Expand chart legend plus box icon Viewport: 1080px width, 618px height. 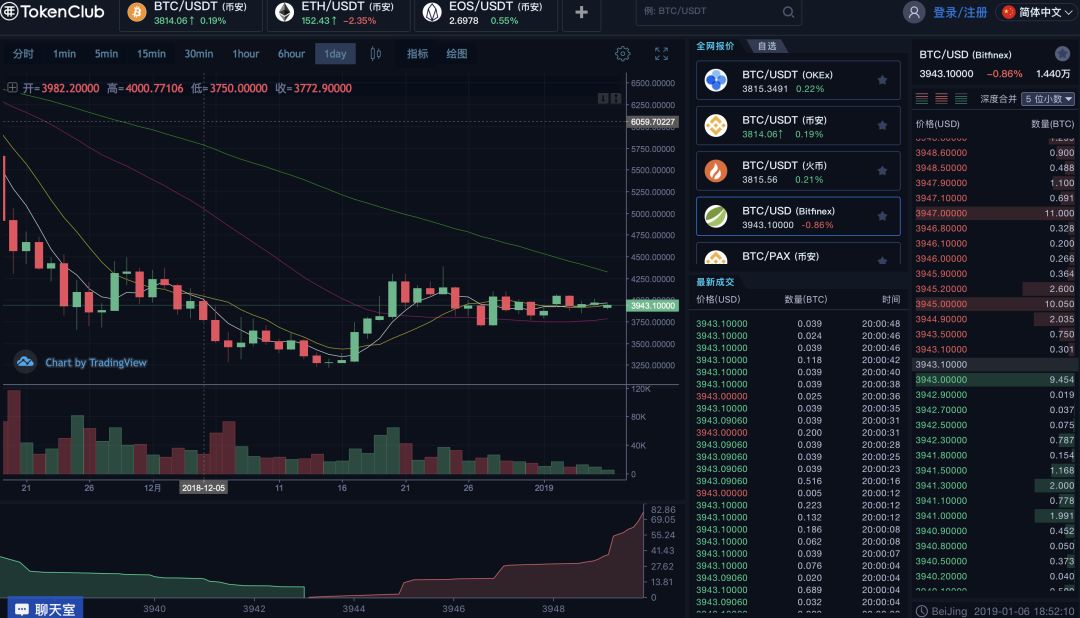[x=12, y=87]
